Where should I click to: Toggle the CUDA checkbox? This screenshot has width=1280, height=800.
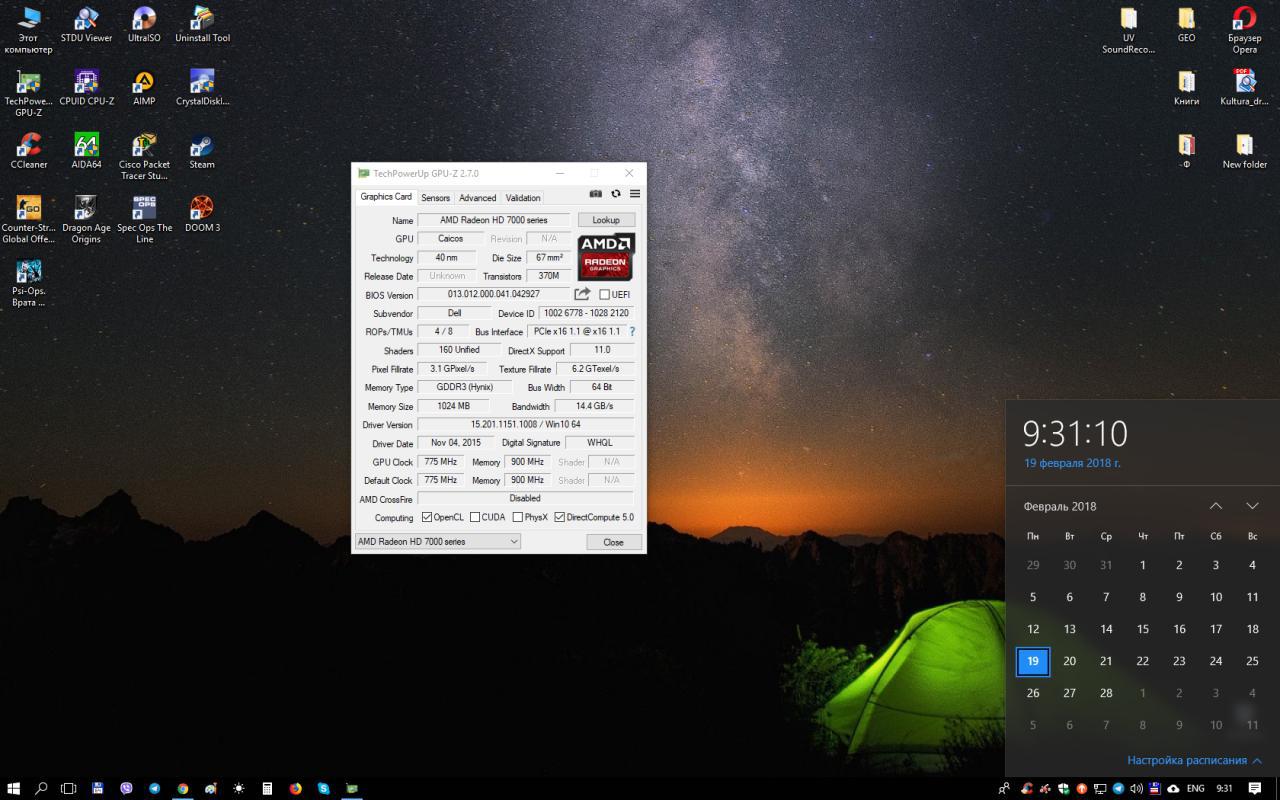click(475, 517)
